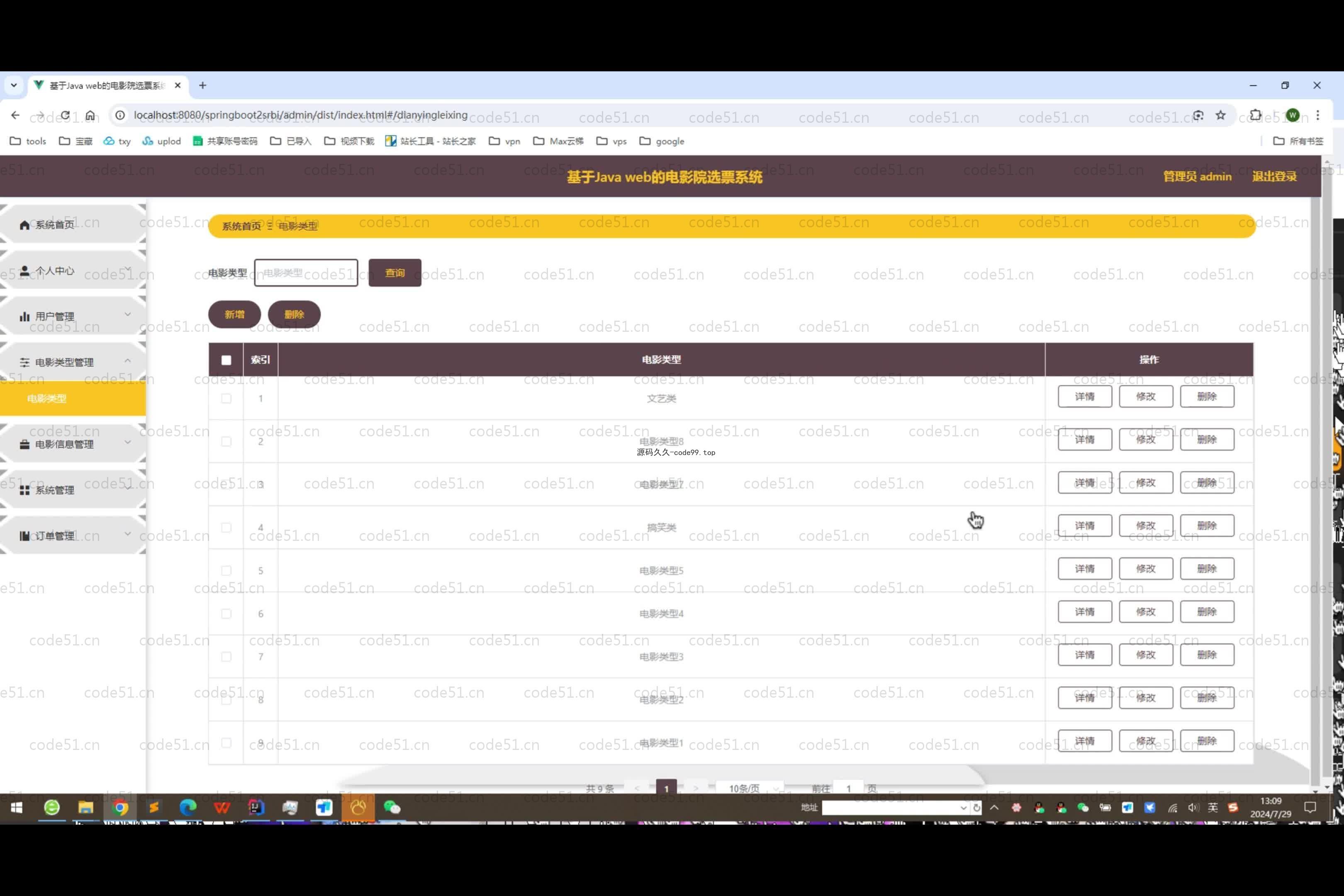
Task: Collapse 电影类型管理 sidebar menu
Action: [x=73, y=362]
